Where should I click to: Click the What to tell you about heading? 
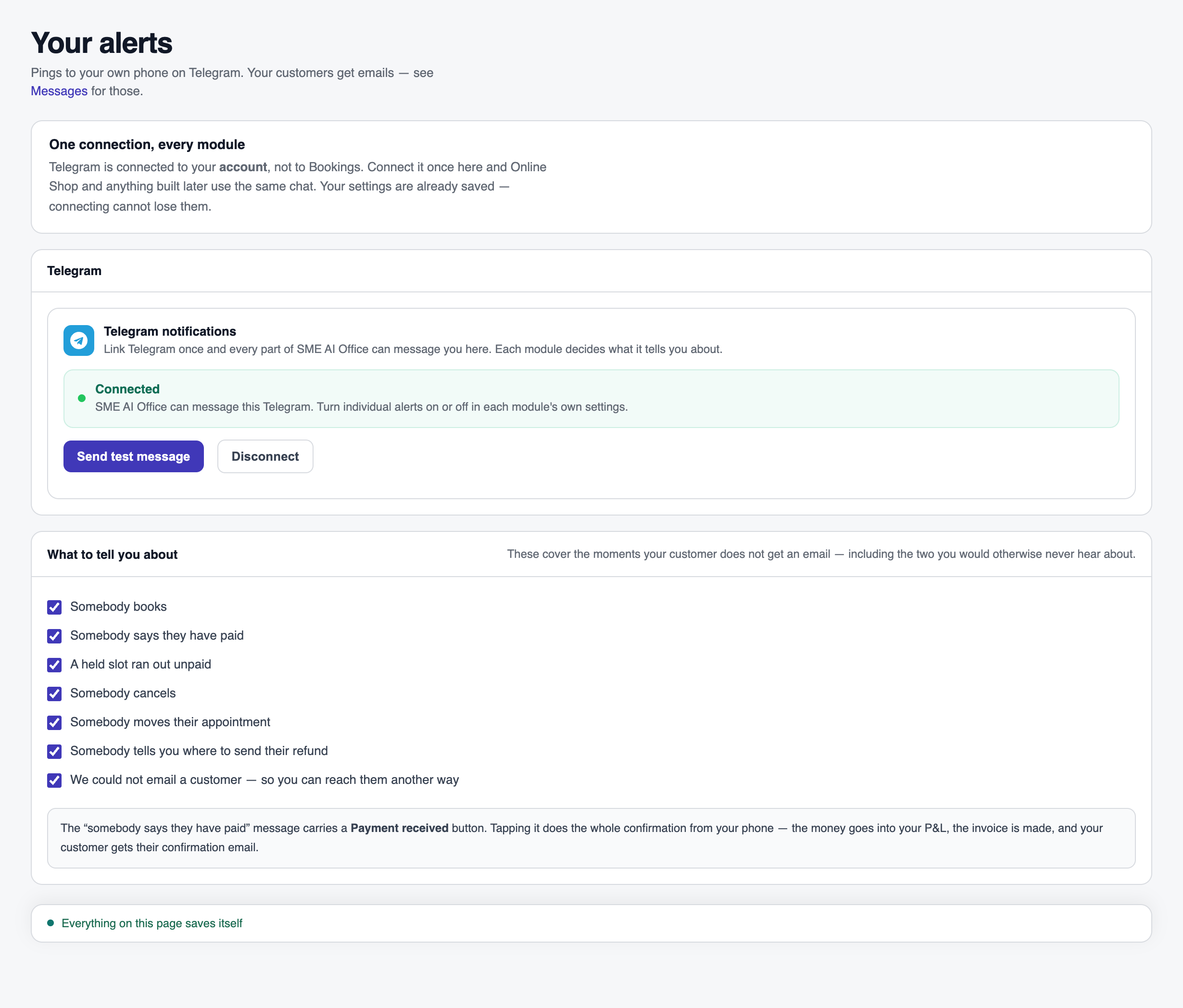click(x=113, y=554)
